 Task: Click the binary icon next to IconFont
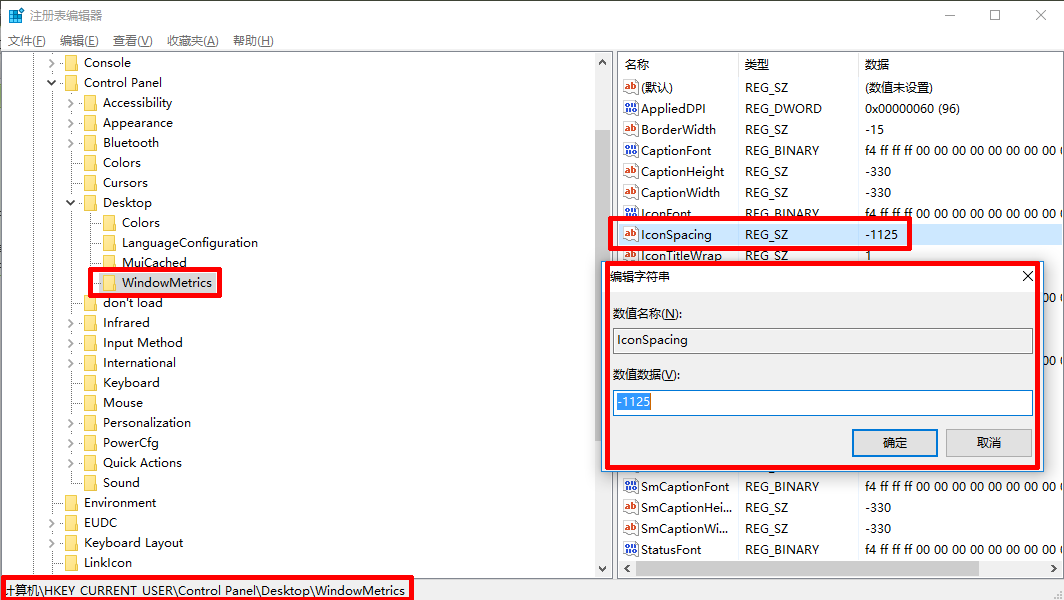coord(631,213)
